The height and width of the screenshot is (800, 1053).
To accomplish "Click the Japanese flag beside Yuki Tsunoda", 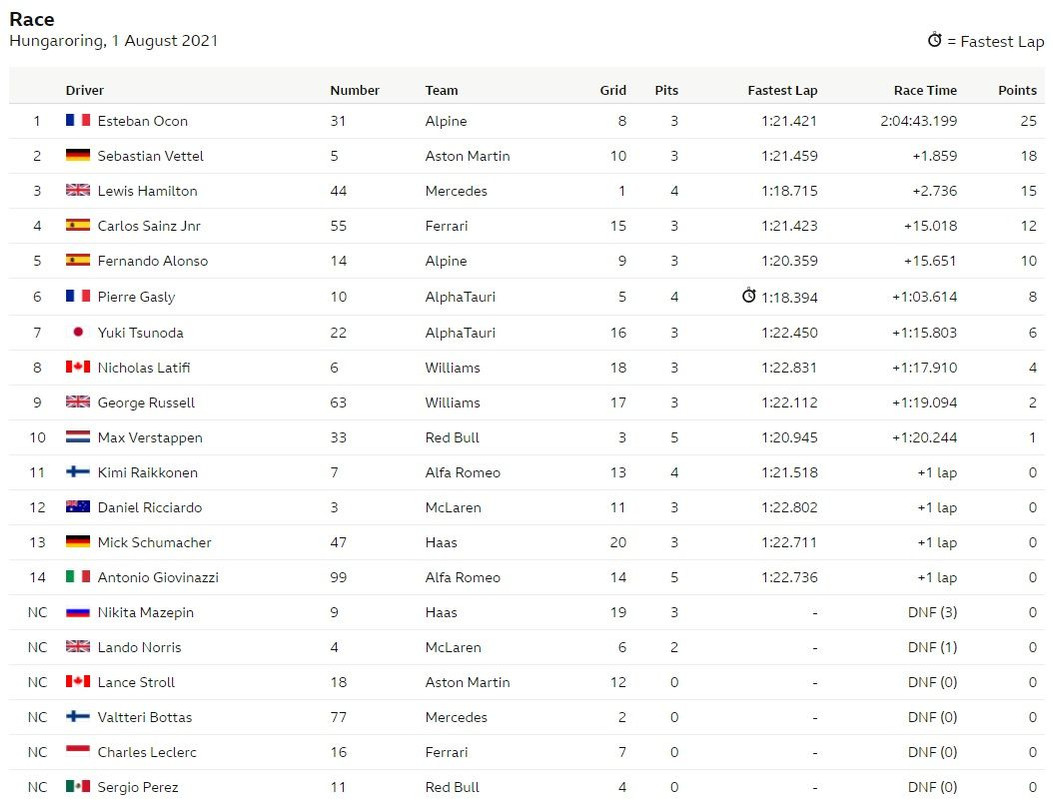I will (x=78, y=332).
